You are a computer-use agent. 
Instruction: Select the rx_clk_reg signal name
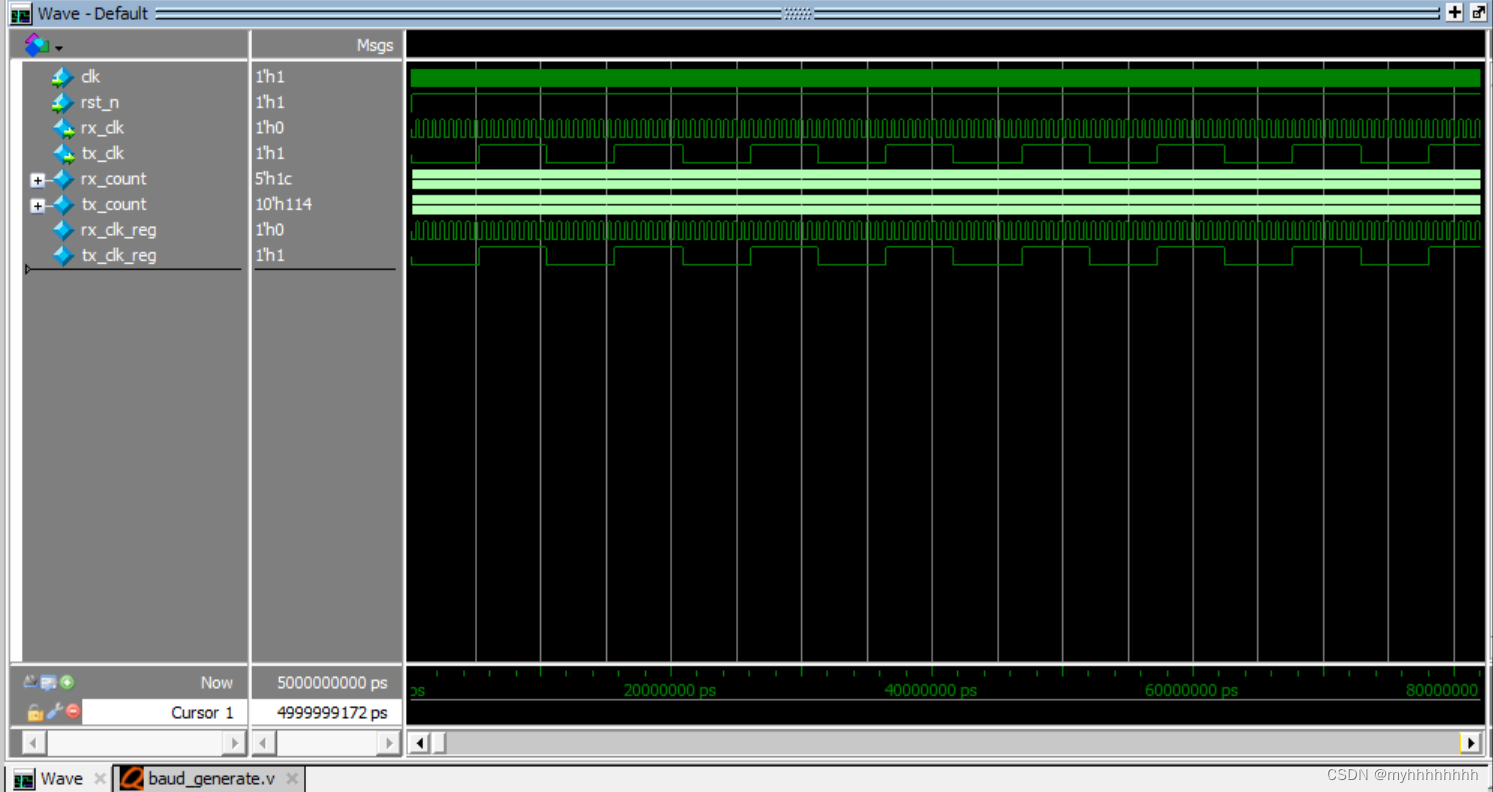coord(118,230)
